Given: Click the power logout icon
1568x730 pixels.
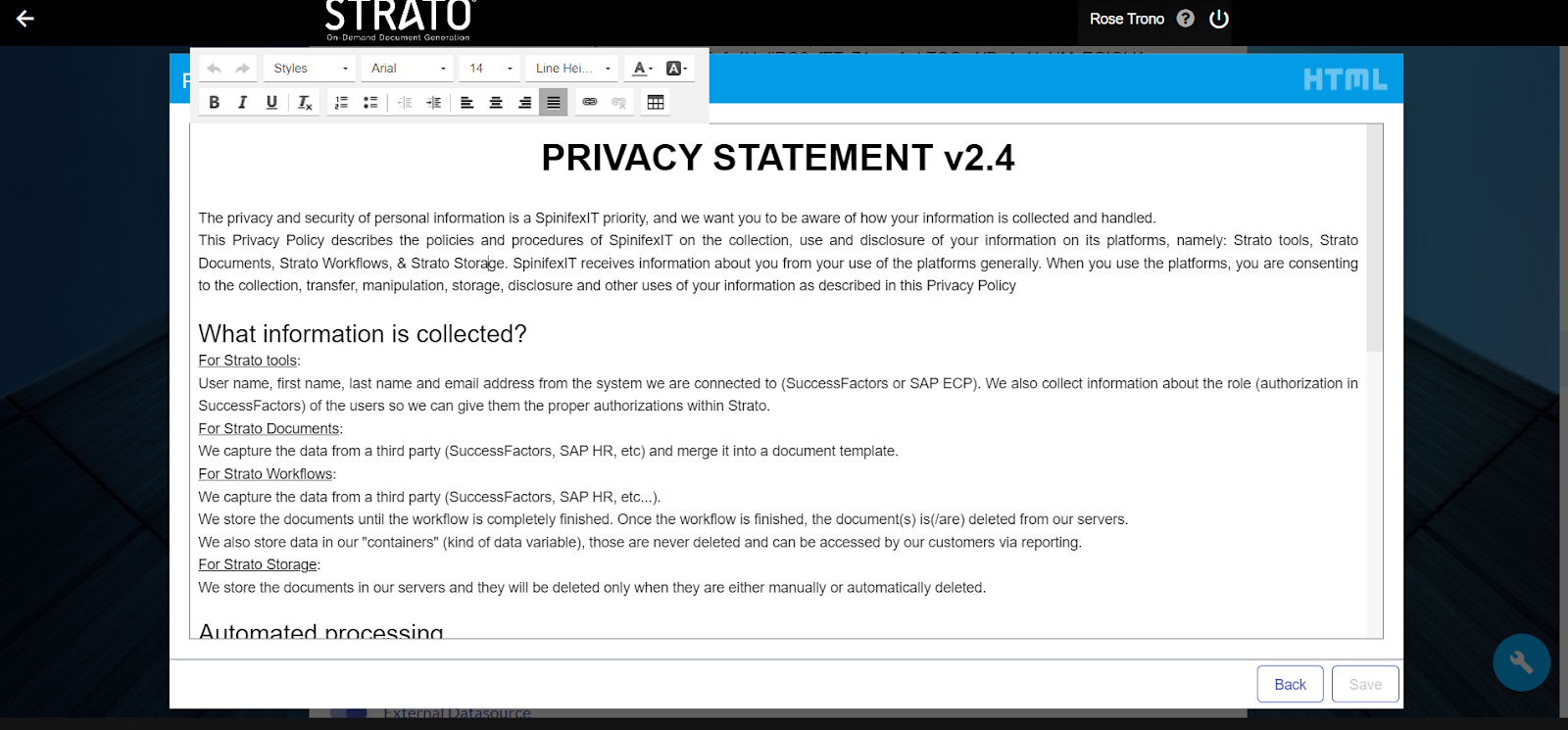Looking at the screenshot, I should coord(1219,19).
